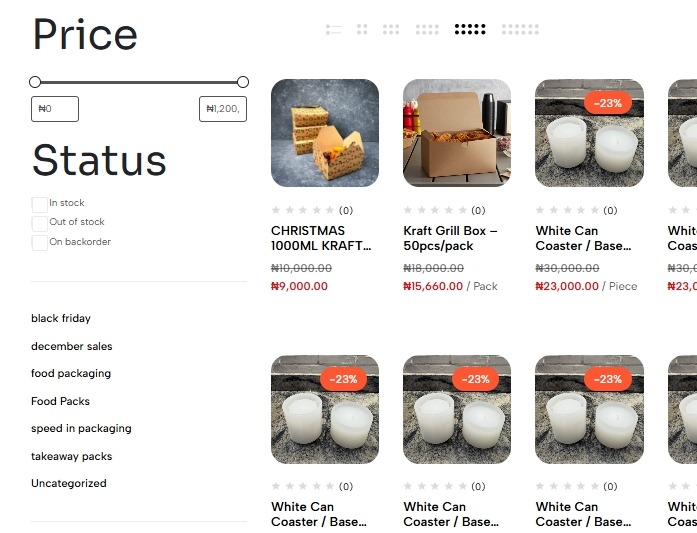Select the three-column grid view icon
Viewport: 697px width, 533px height.
click(391, 30)
